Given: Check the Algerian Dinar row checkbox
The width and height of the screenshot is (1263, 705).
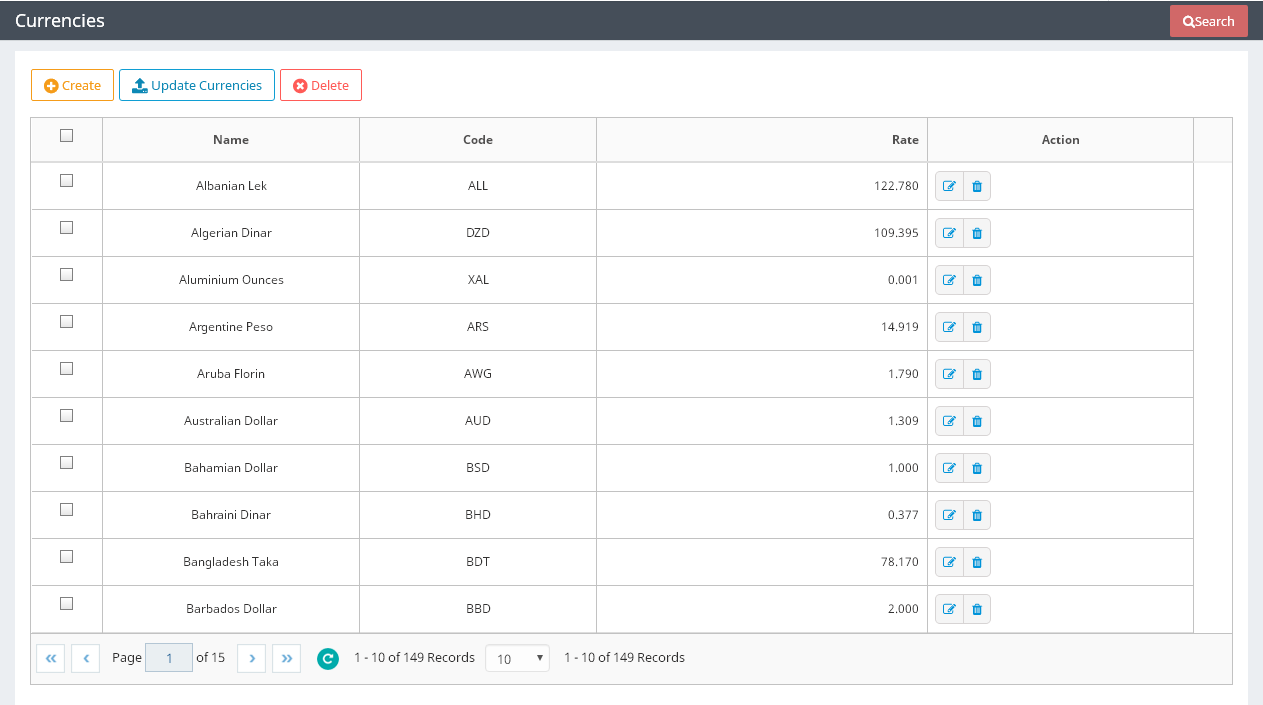Looking at the screenshot, I should [x=66, y=227].
